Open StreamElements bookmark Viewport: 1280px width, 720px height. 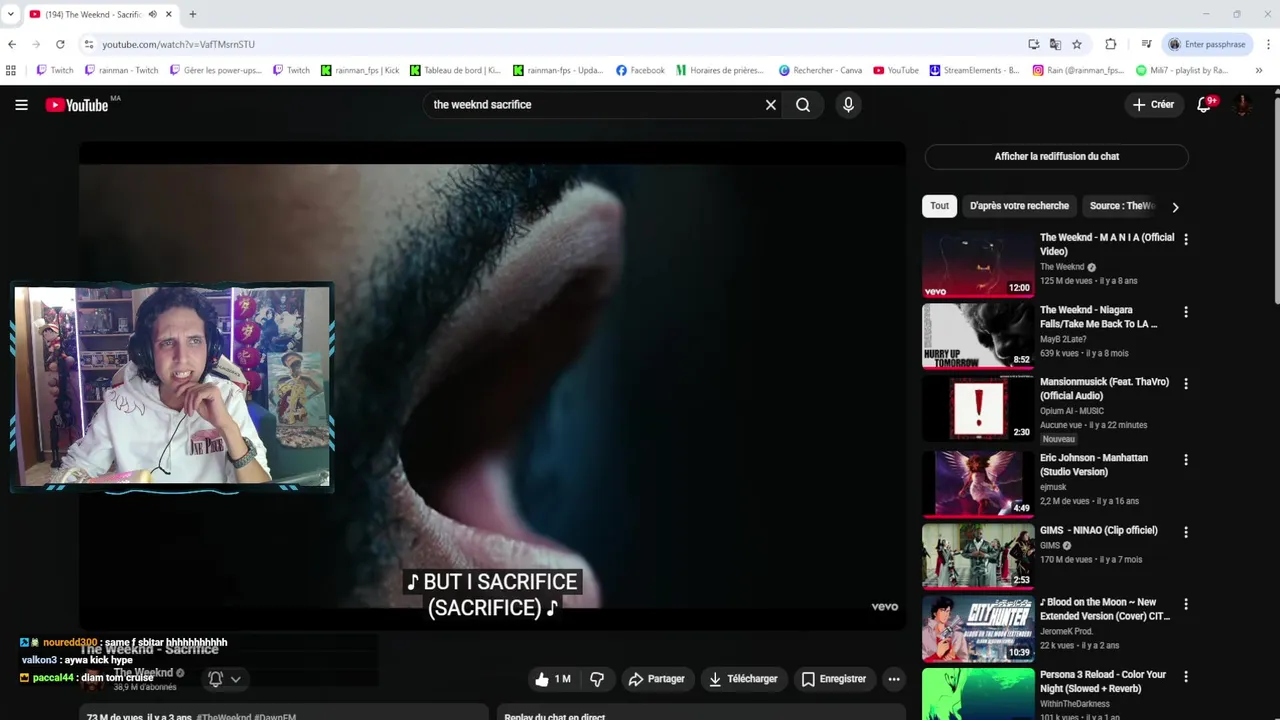(x=974, y=70)
